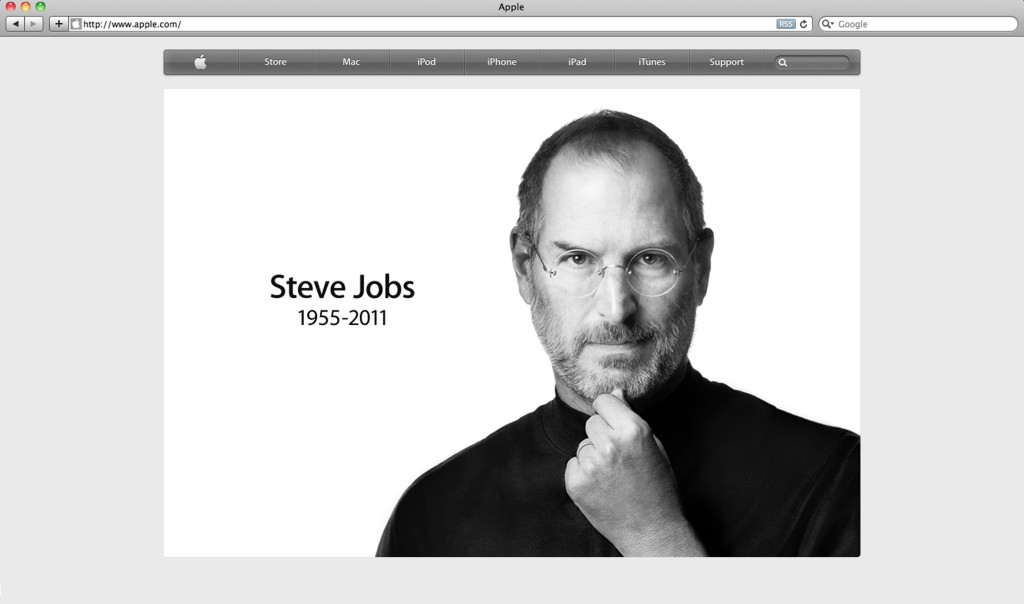Viewport: 1024px width, 604px height.
Task: Open the Store tab in navigation bar
Action: click(275, 62)
